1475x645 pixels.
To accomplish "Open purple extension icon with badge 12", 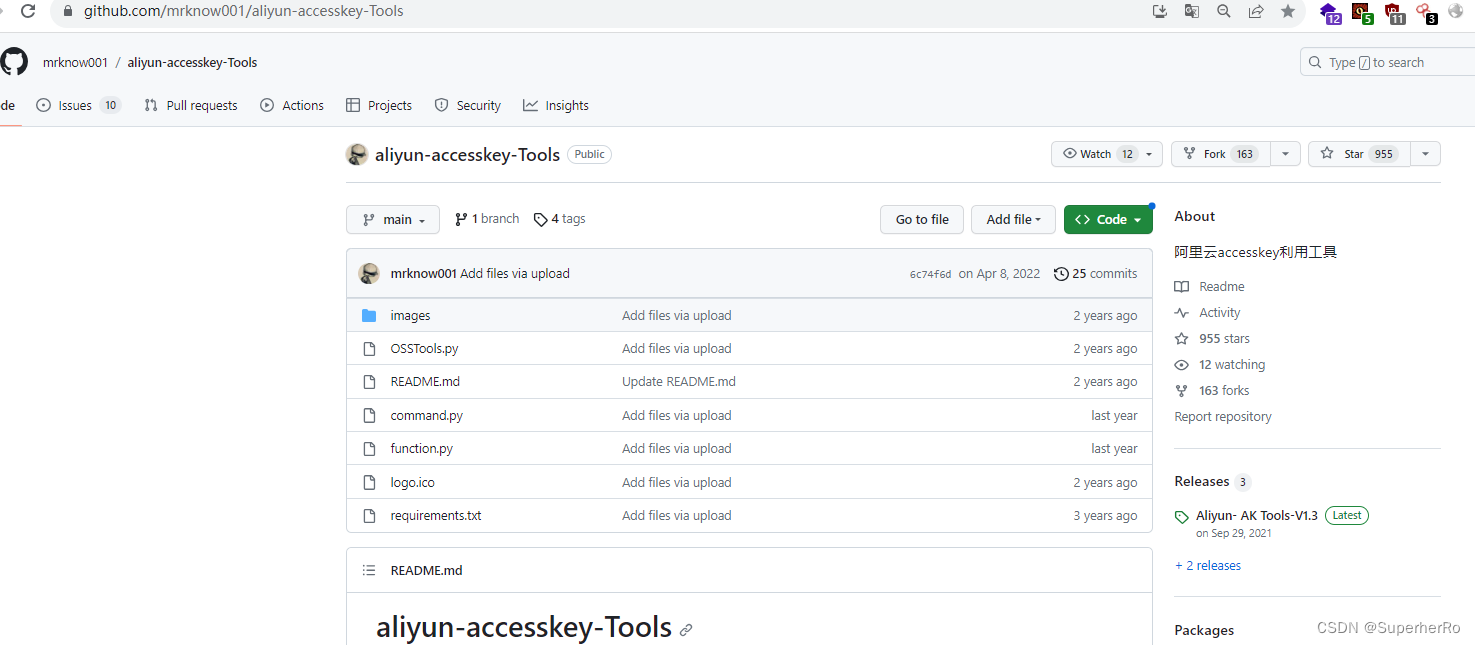I will (x=1330, y=13).
